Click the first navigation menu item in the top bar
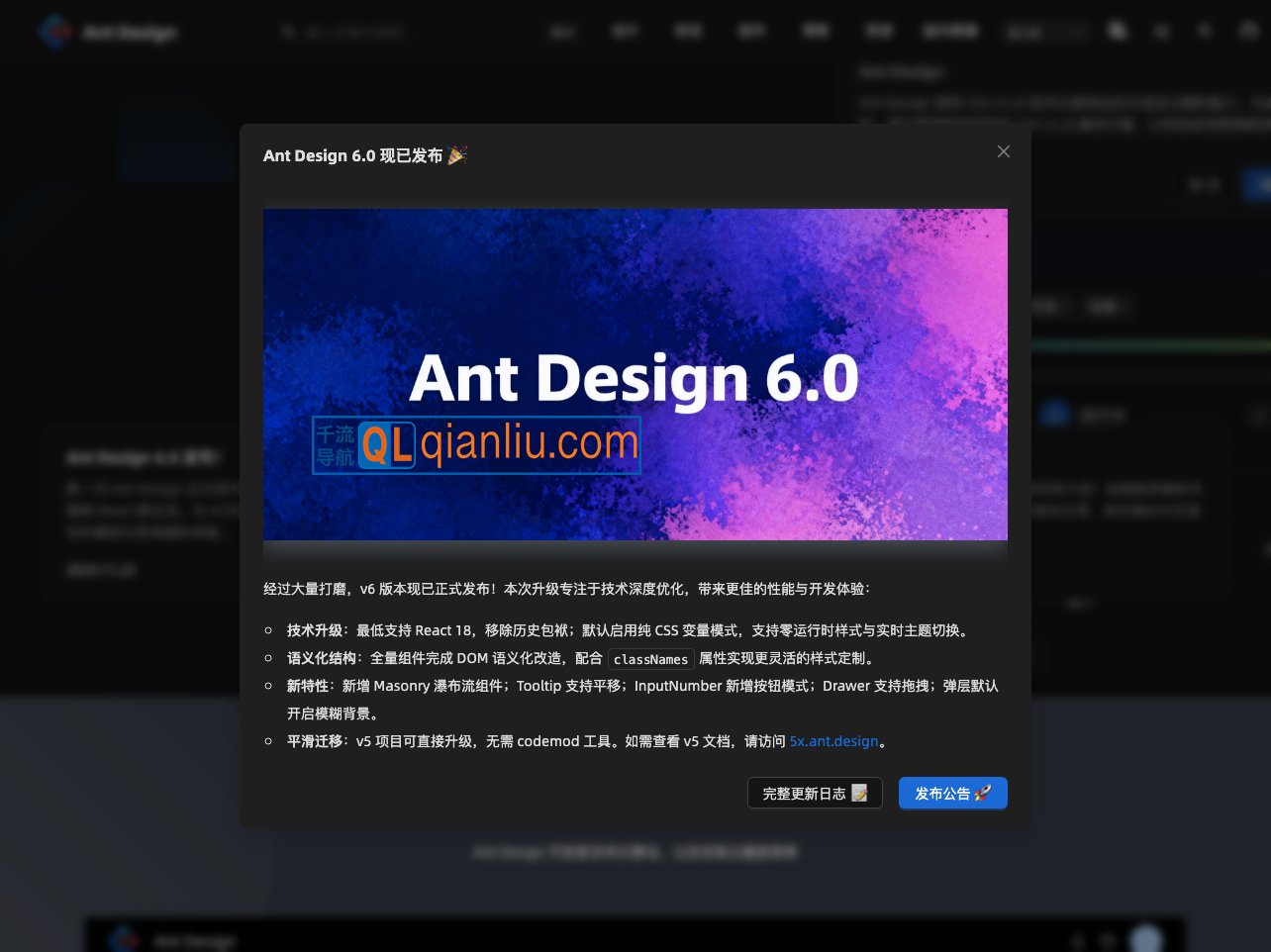Viewport: 1271px width, 952px height. tap(562, 31)
